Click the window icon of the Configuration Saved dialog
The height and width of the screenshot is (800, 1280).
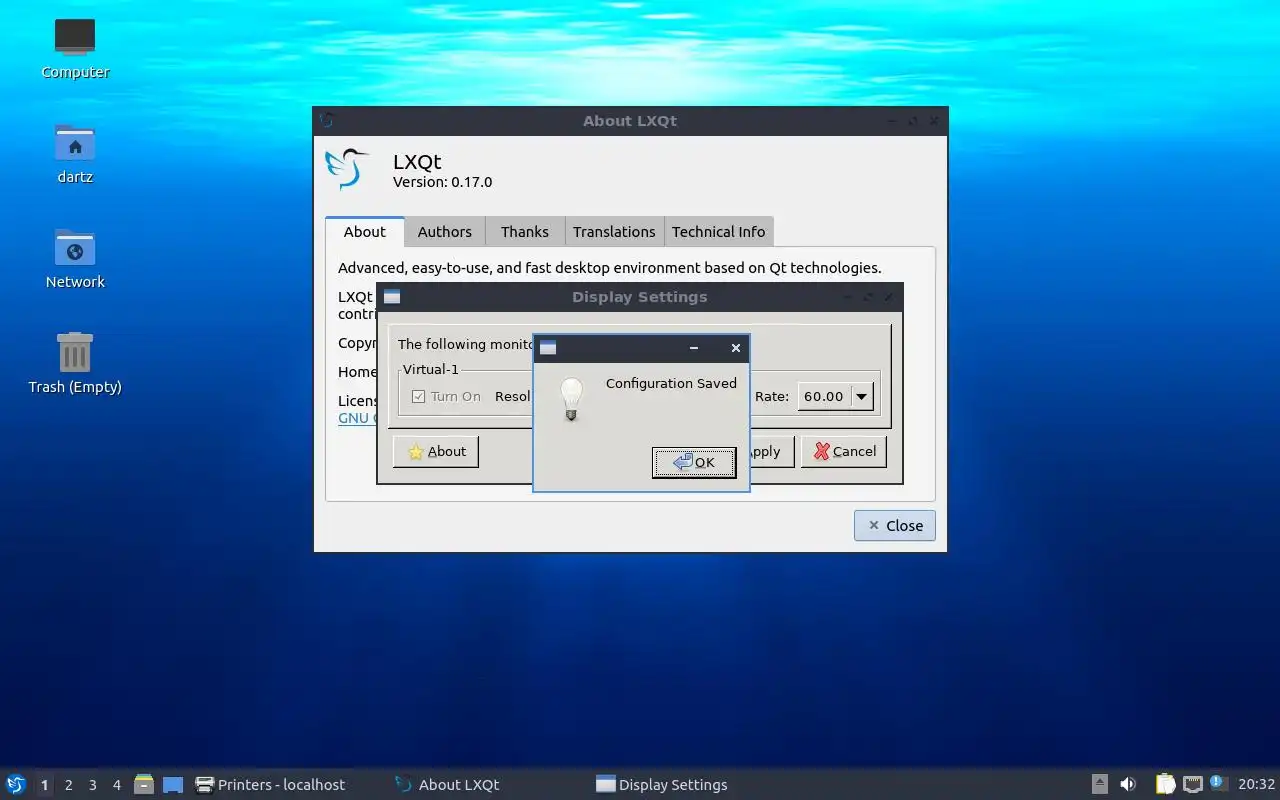coord(548,348)
